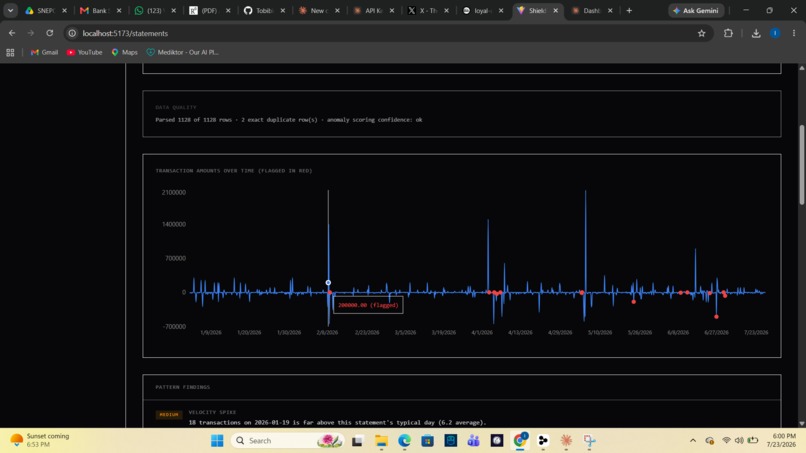This screenshot has height=453, width=806.
Task: Click the Ask Gemini button
Action: tap(695, 10)
